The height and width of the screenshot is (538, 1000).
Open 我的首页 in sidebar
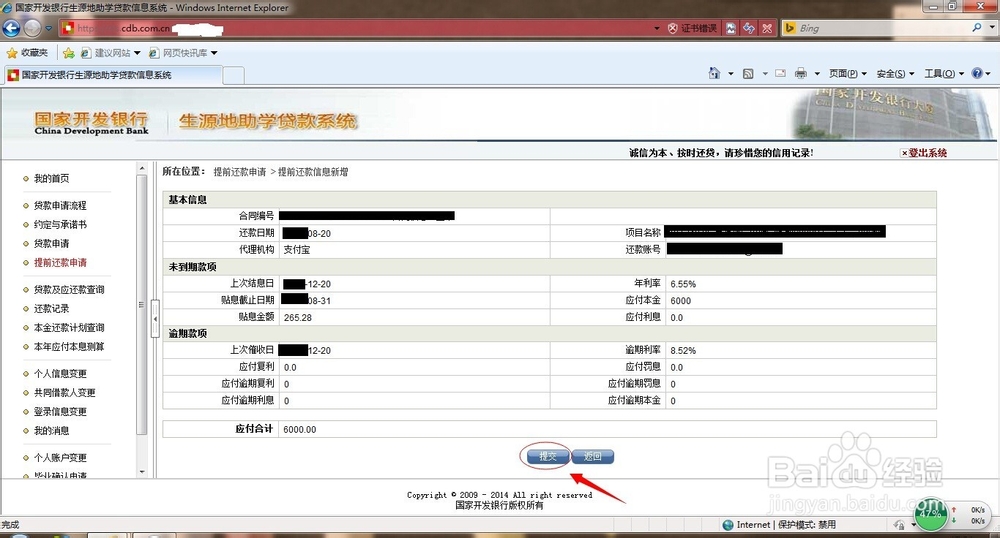point(51,178)
